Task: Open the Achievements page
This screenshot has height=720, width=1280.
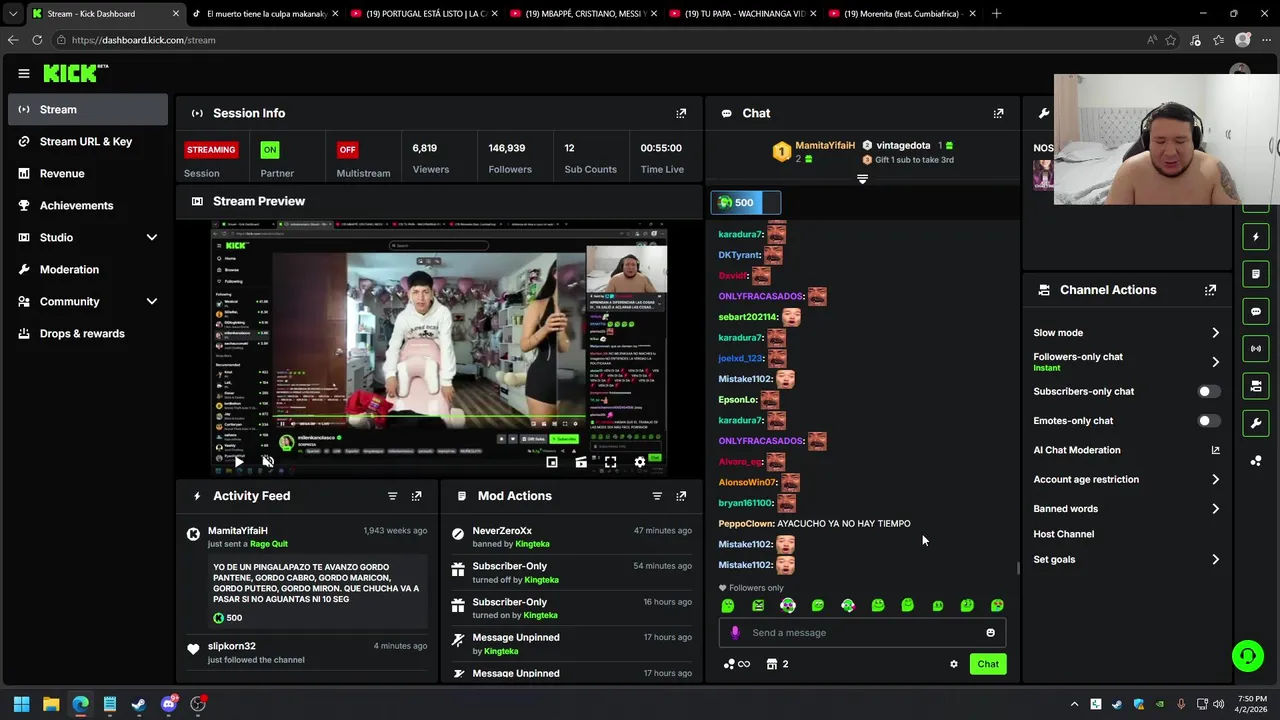Action: pos(88,205)
